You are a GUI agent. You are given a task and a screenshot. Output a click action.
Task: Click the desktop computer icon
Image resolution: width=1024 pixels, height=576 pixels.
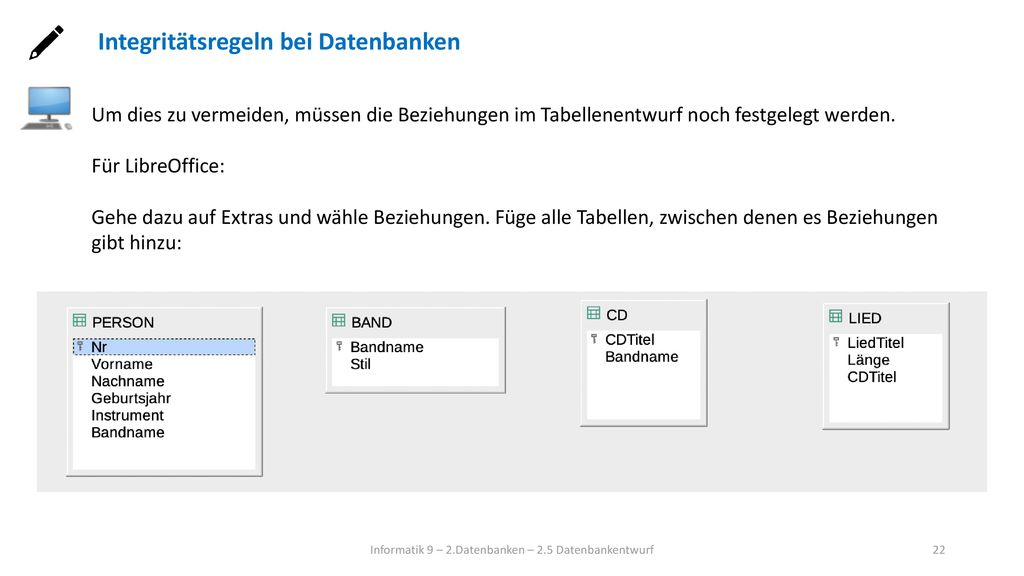(x=46, y=108)
